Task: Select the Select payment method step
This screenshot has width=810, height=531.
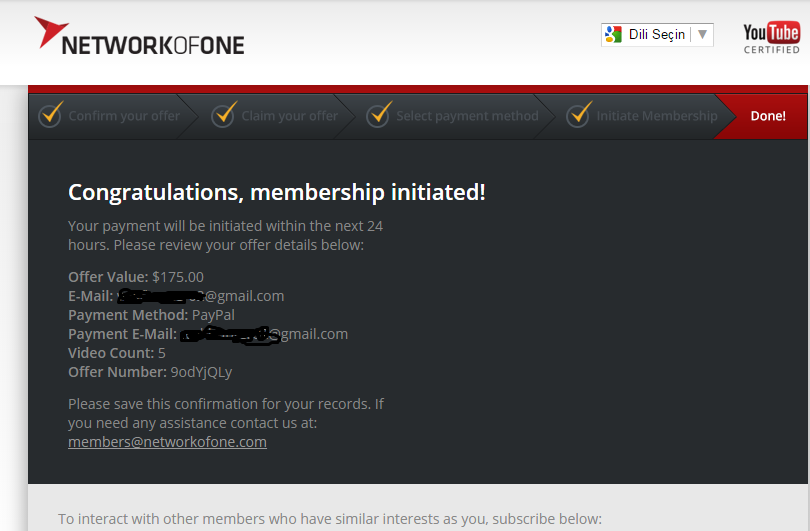Action: click(467, 116)
